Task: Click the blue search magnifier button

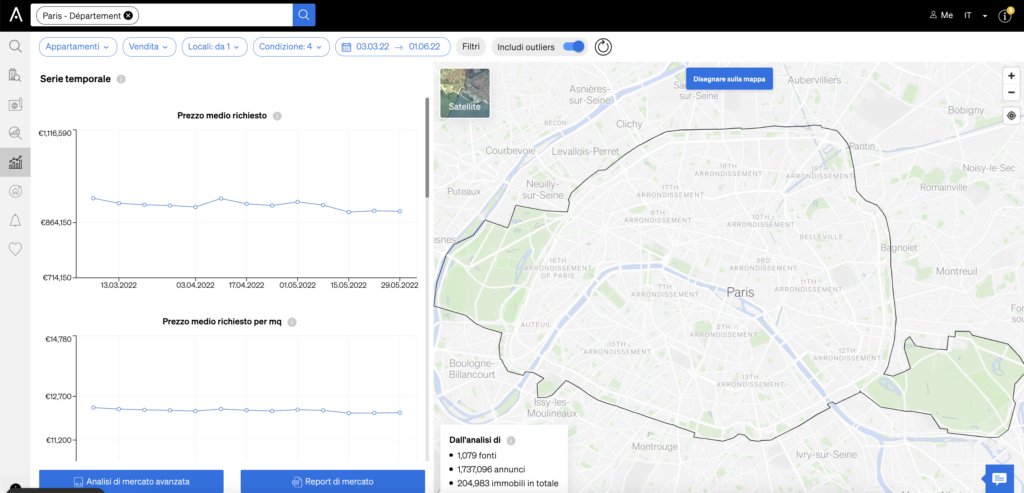Action: click(x=304, y=15)
